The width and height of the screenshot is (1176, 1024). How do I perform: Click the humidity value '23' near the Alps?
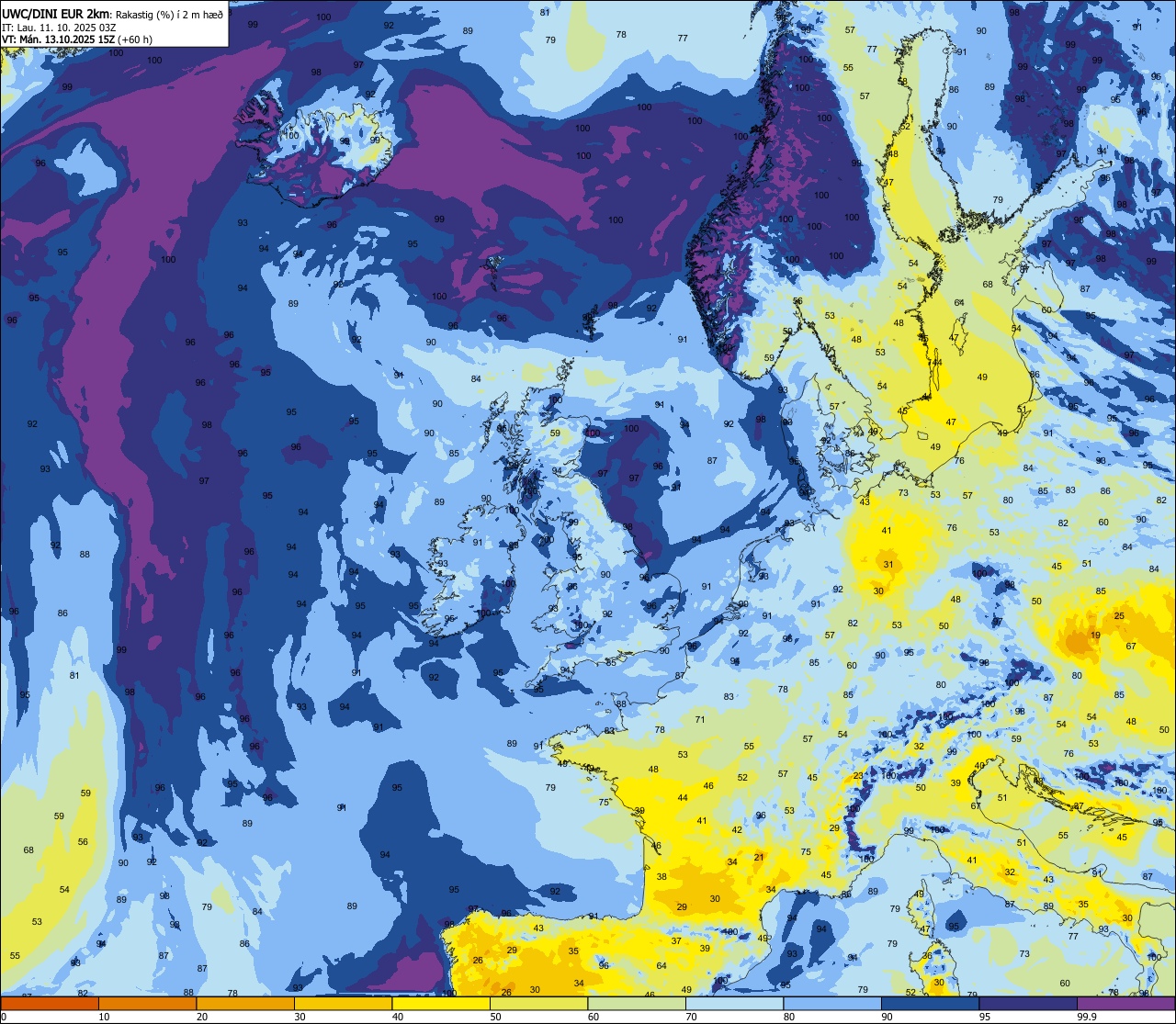[x=858, y=776]
